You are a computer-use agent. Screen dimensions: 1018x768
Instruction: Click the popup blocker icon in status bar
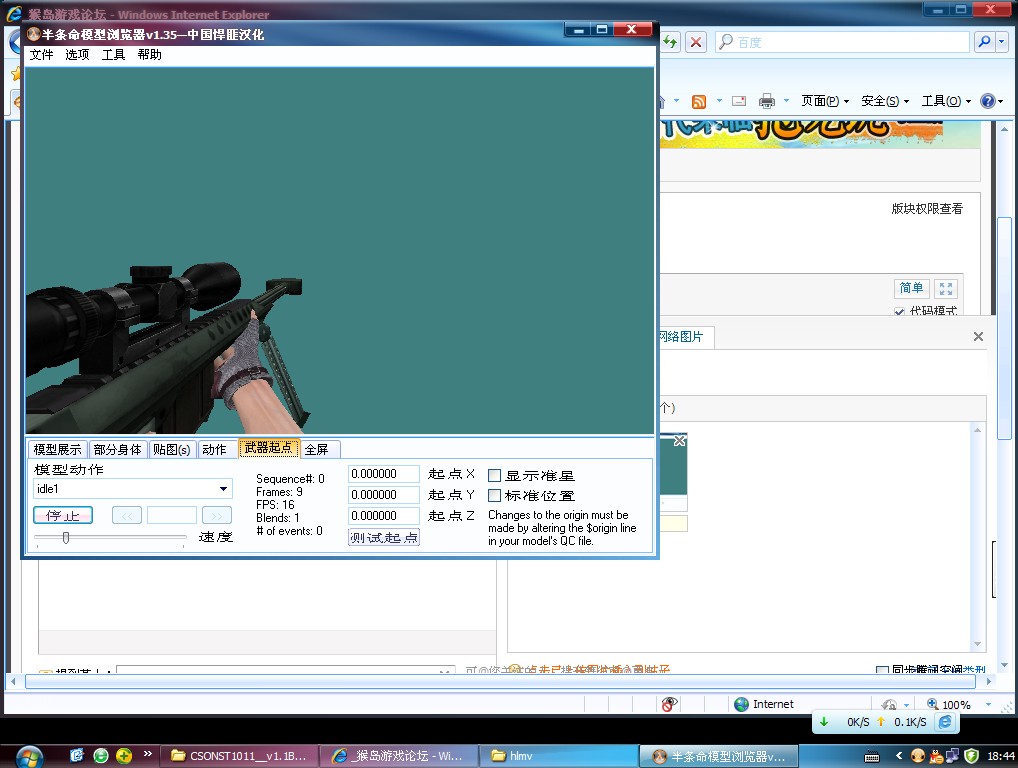[x=669, y=704]
